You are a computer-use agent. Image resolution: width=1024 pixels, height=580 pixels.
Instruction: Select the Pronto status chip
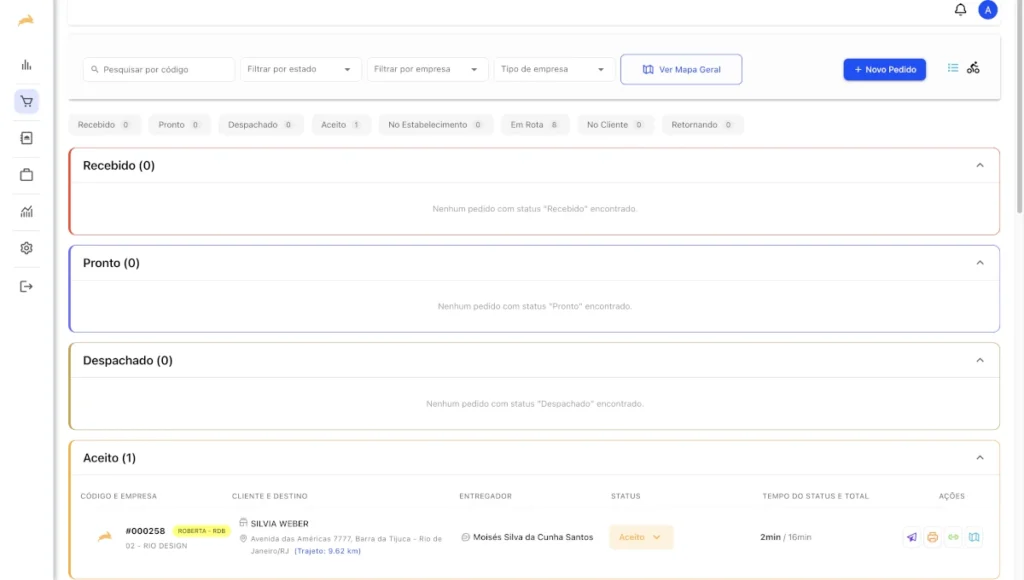pos(179,125)
